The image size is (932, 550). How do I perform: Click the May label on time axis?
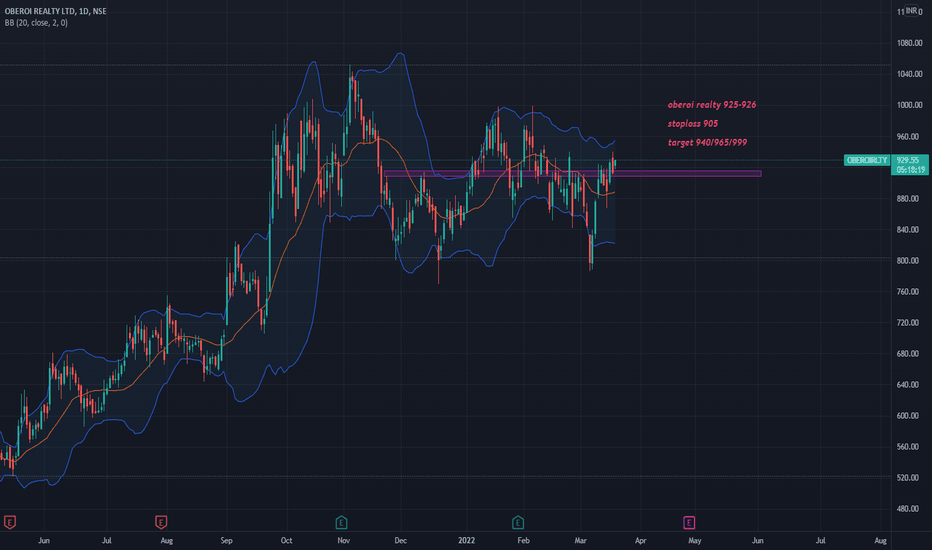click(x=695, y=540)
